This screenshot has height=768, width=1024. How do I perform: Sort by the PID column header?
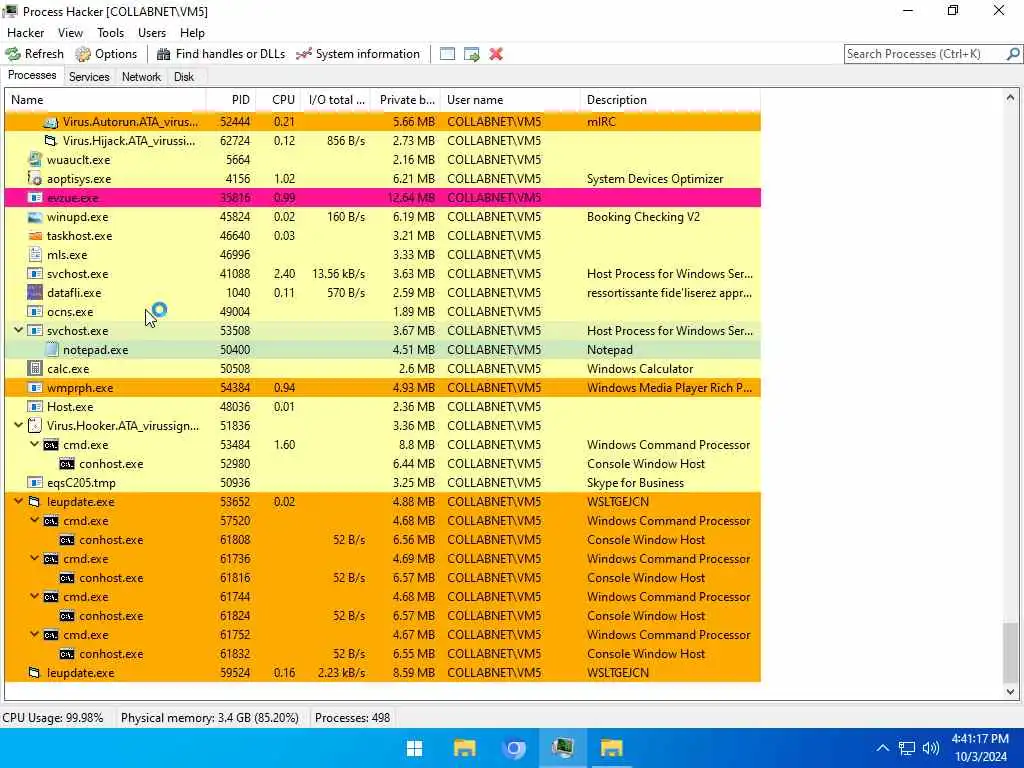(x=231, y=100)
